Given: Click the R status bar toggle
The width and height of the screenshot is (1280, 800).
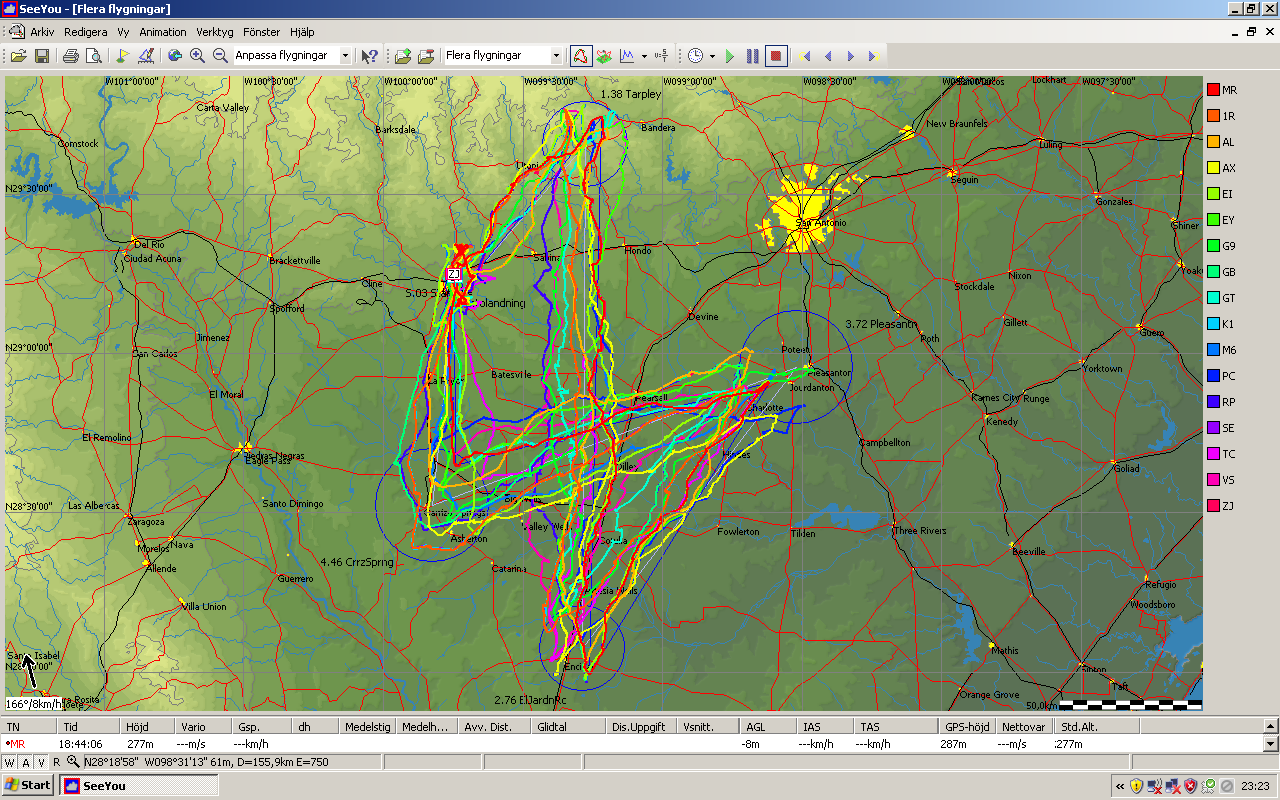Looking at the screenshot, I should pos(57,762).
